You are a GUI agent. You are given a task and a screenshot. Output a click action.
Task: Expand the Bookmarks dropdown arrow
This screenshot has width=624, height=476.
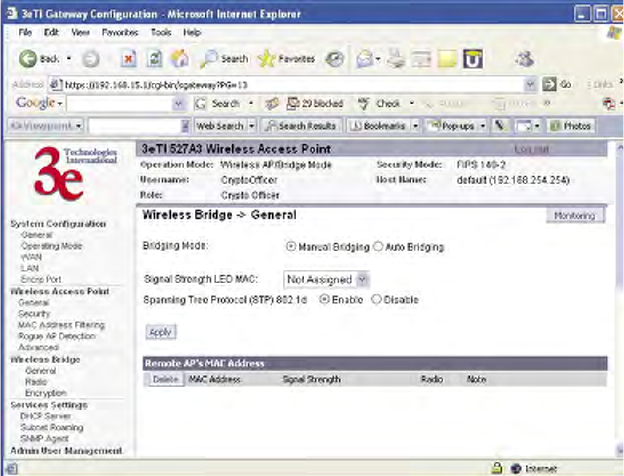point(415,126)
